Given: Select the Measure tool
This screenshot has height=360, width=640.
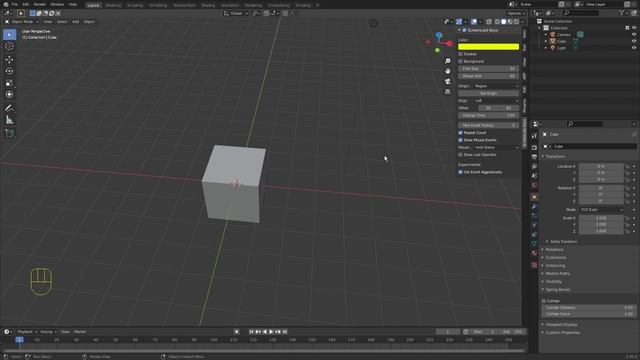Looking at the screenshot, I should (9, 120).
